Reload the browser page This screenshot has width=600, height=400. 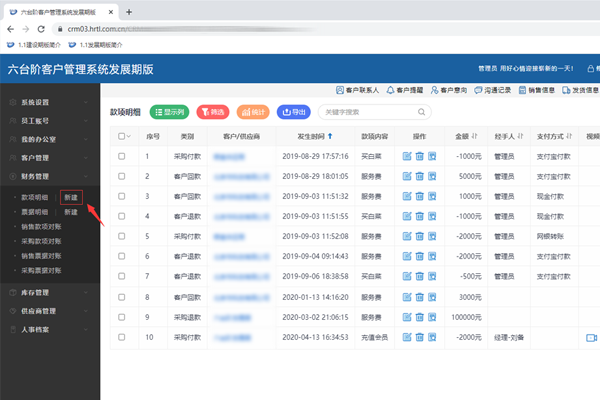point(41,29)
